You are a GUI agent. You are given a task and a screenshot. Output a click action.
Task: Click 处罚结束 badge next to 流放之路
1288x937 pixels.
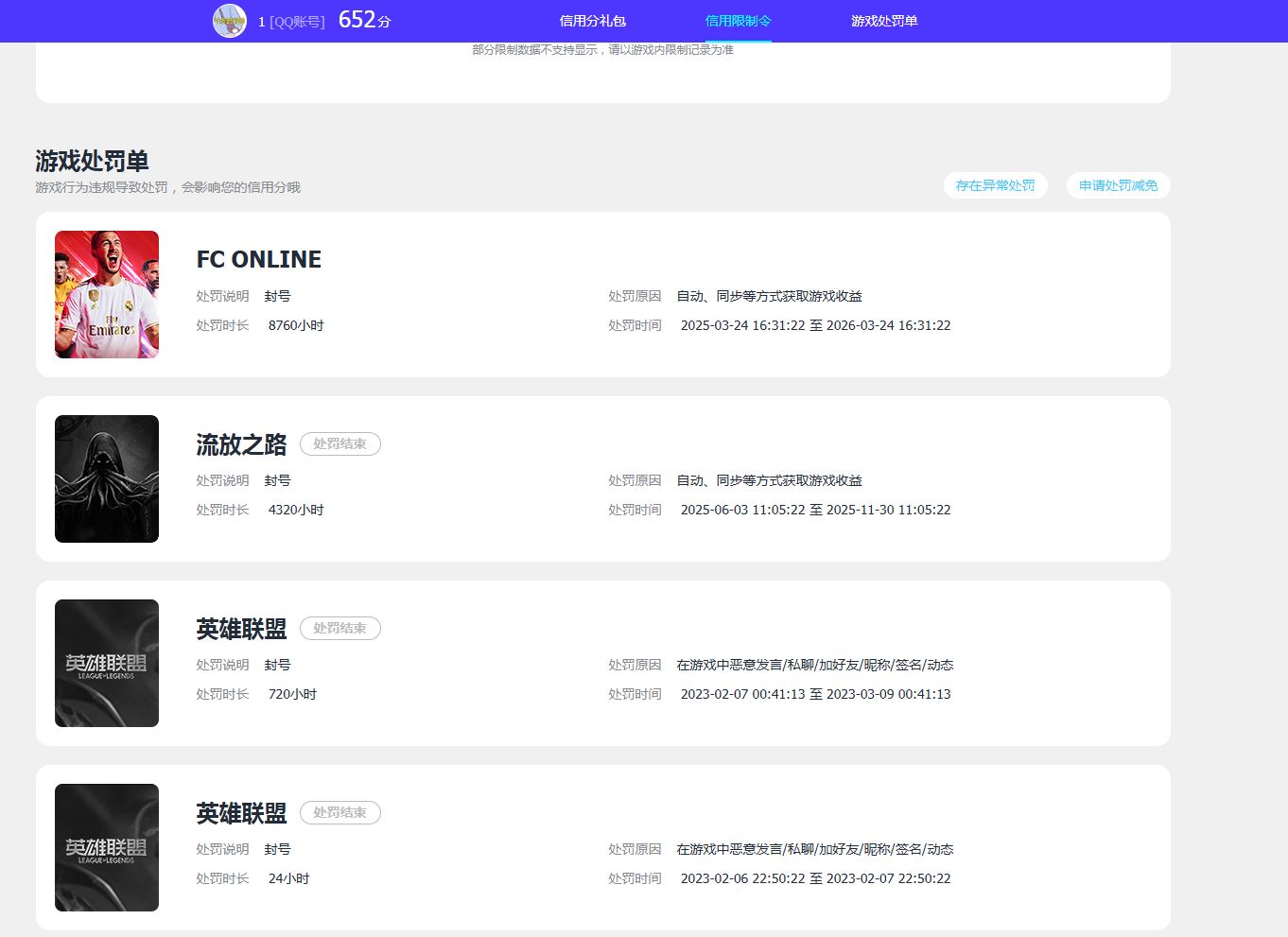[339, 443]
